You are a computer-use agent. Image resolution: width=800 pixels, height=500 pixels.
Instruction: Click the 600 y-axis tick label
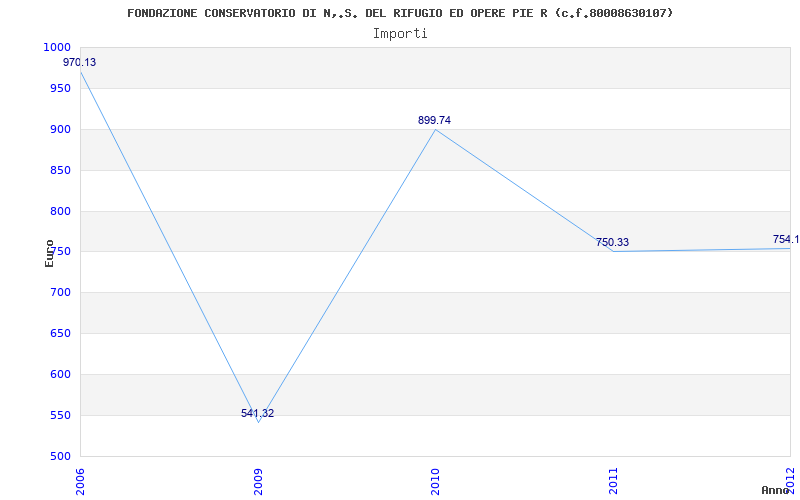tap(60, 374)
